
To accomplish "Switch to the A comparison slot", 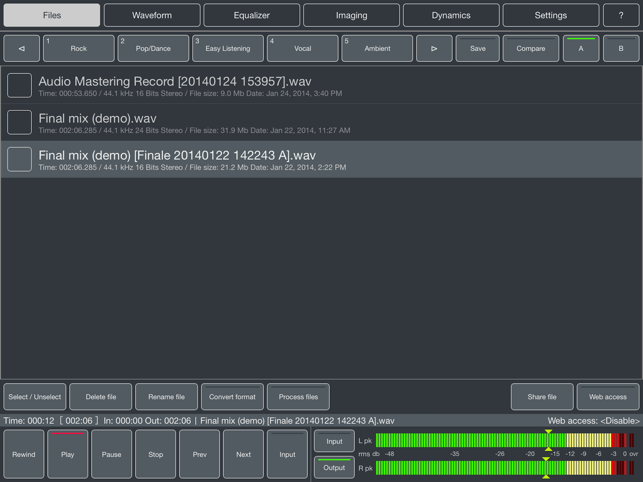I will pos(581,48).
